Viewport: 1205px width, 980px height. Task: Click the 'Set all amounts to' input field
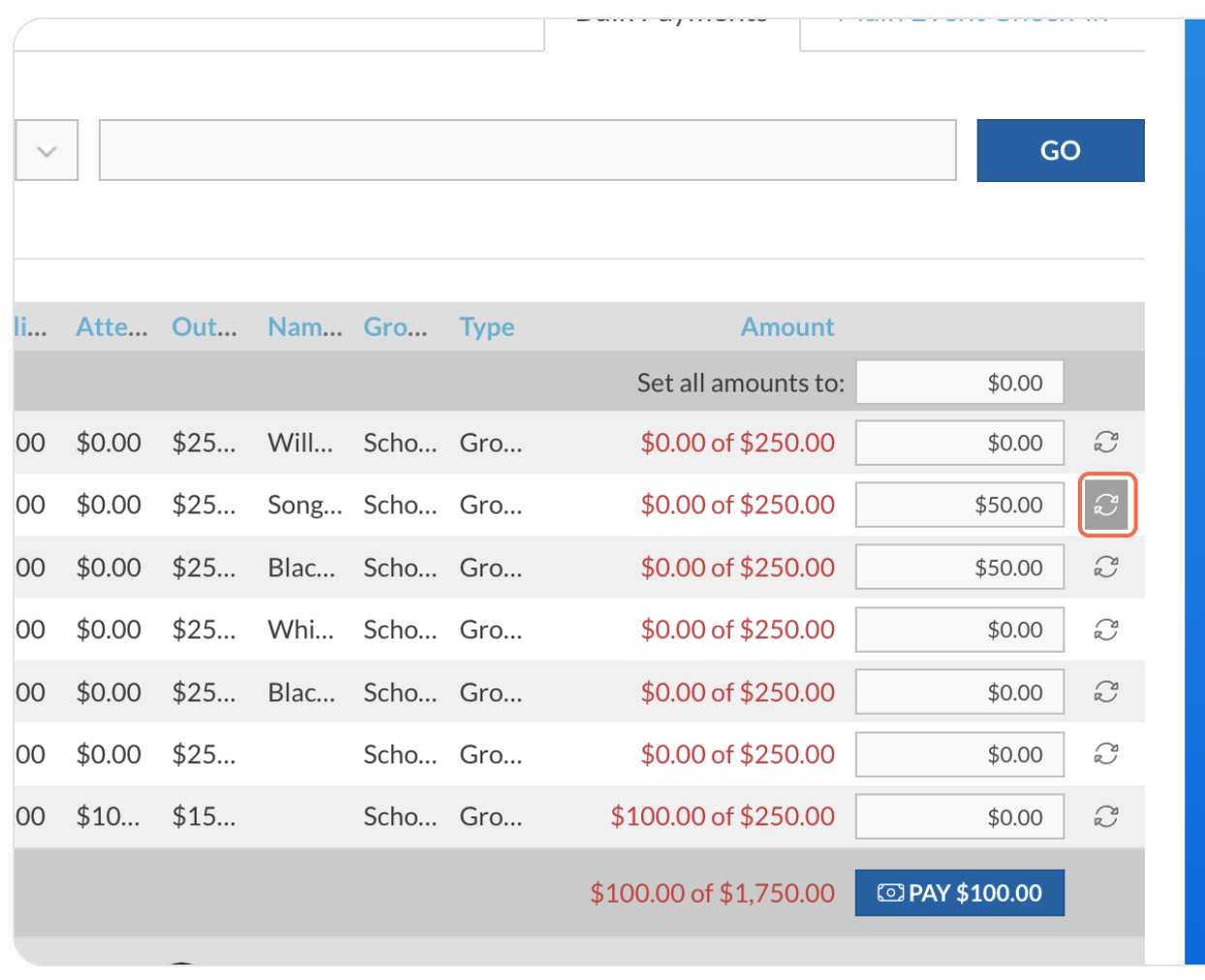point(960,383)
